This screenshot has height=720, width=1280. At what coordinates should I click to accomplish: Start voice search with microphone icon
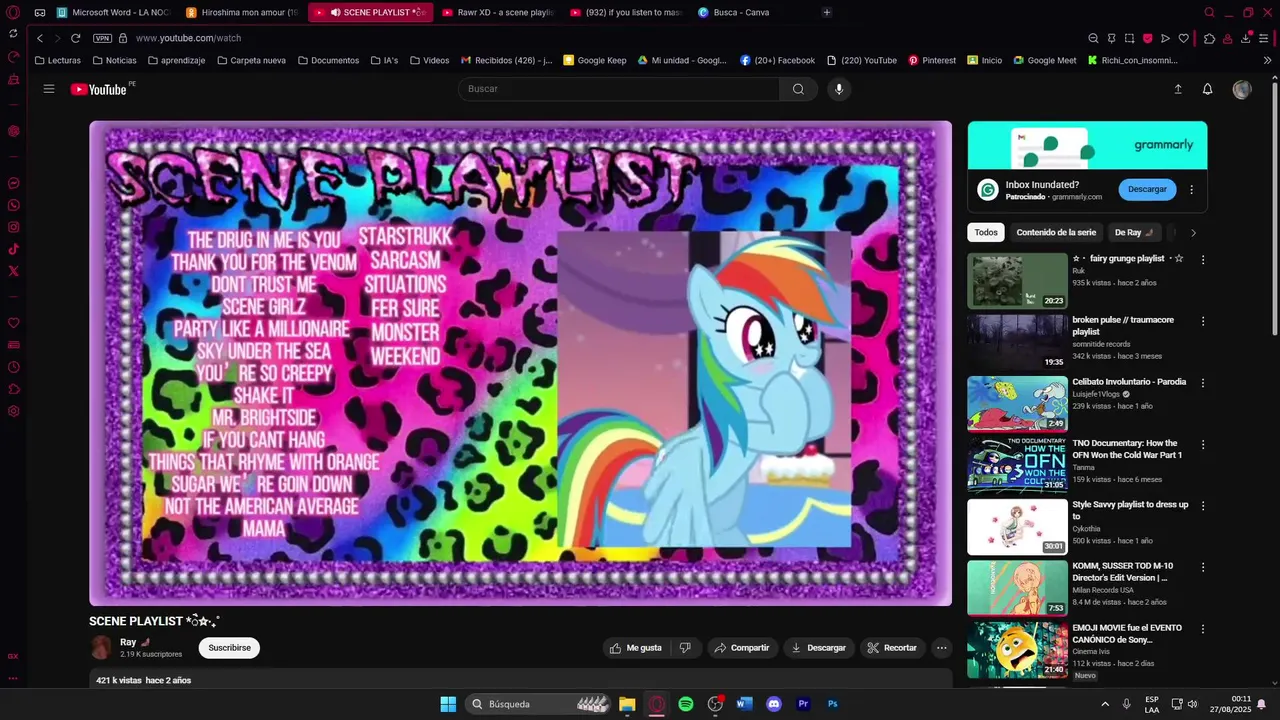[x=839, y=89]
